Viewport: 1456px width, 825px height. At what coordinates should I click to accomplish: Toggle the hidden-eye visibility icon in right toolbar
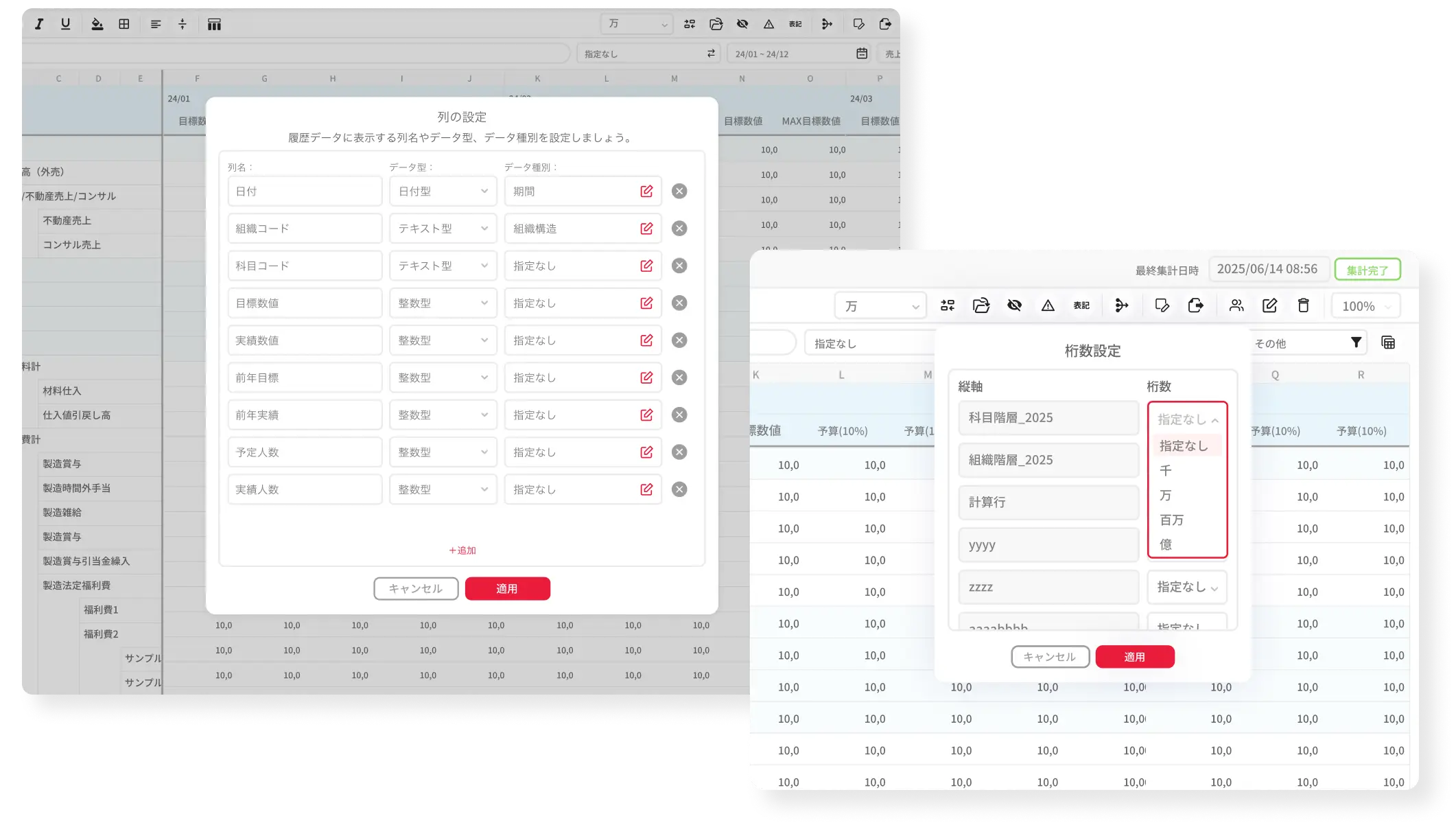pos(1014,305)
